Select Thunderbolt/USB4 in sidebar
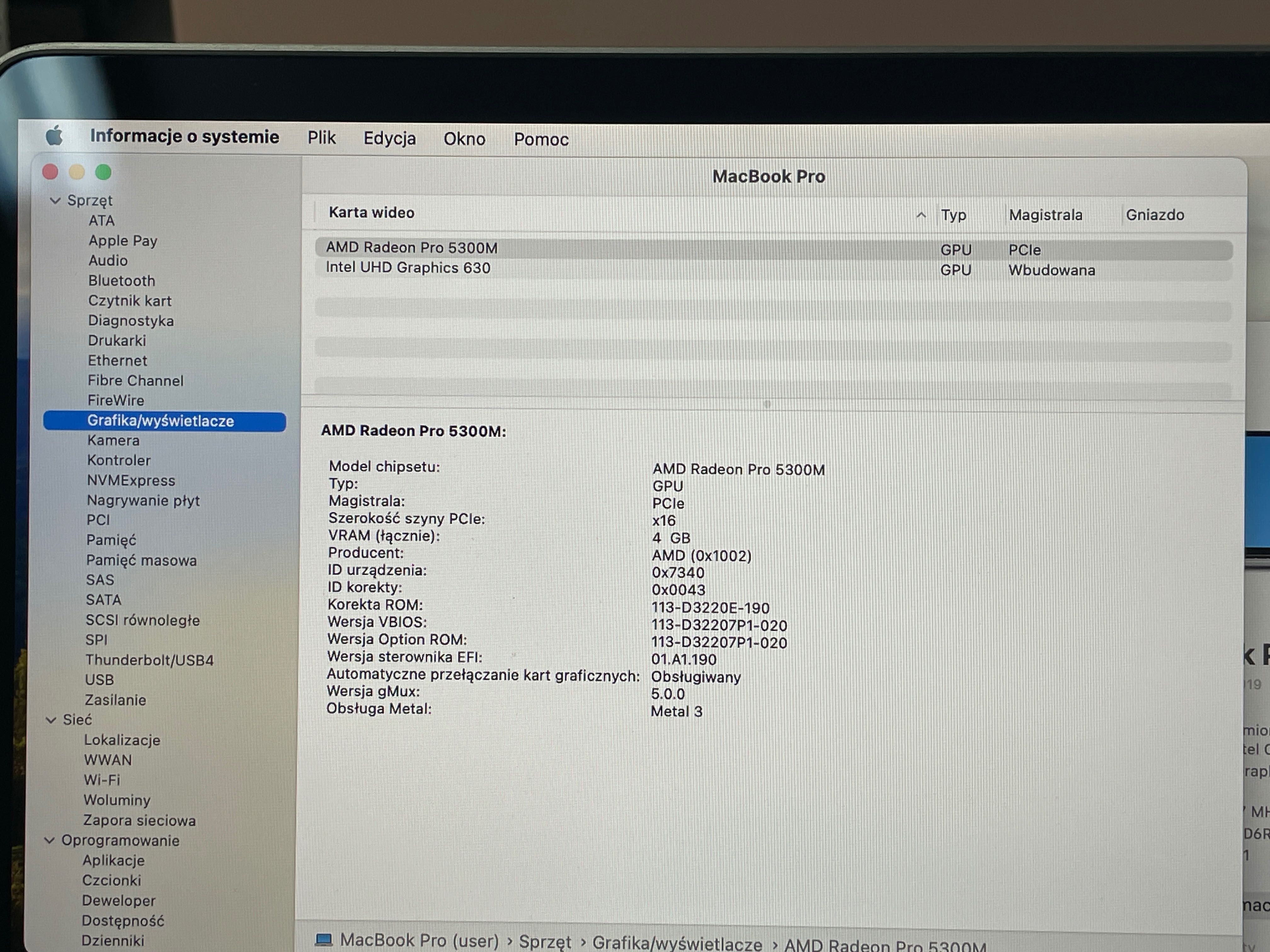 [149, 660]
